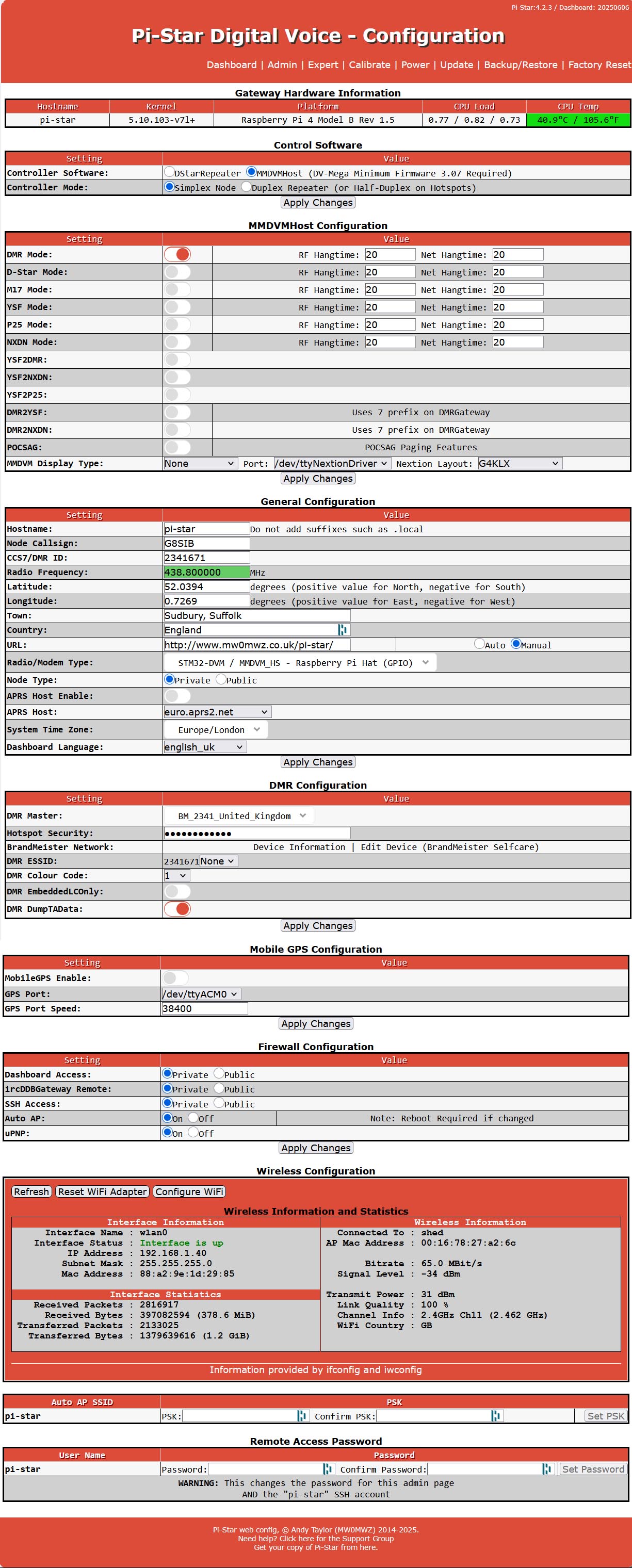Click Node Callsign field G8SIB
Screen dimensions: 632x1568
[206, 543]
